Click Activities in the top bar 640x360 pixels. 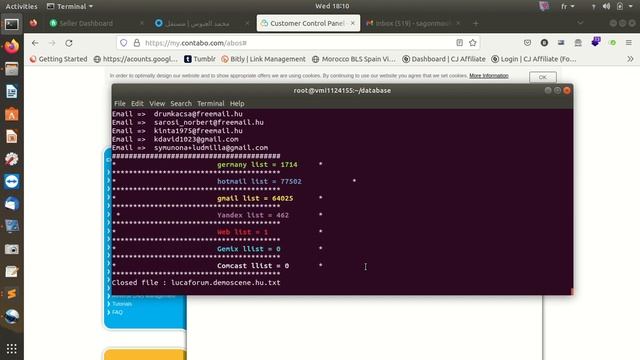[x=21, y=6]
